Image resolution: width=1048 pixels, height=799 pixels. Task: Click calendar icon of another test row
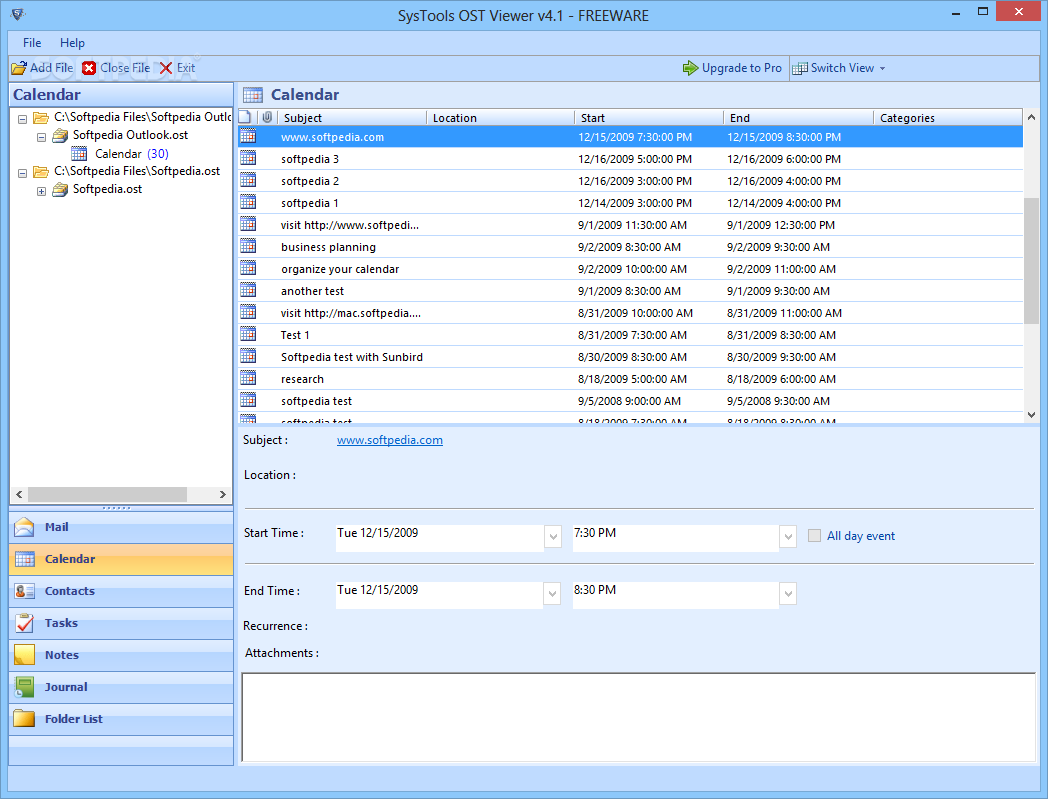248,291
